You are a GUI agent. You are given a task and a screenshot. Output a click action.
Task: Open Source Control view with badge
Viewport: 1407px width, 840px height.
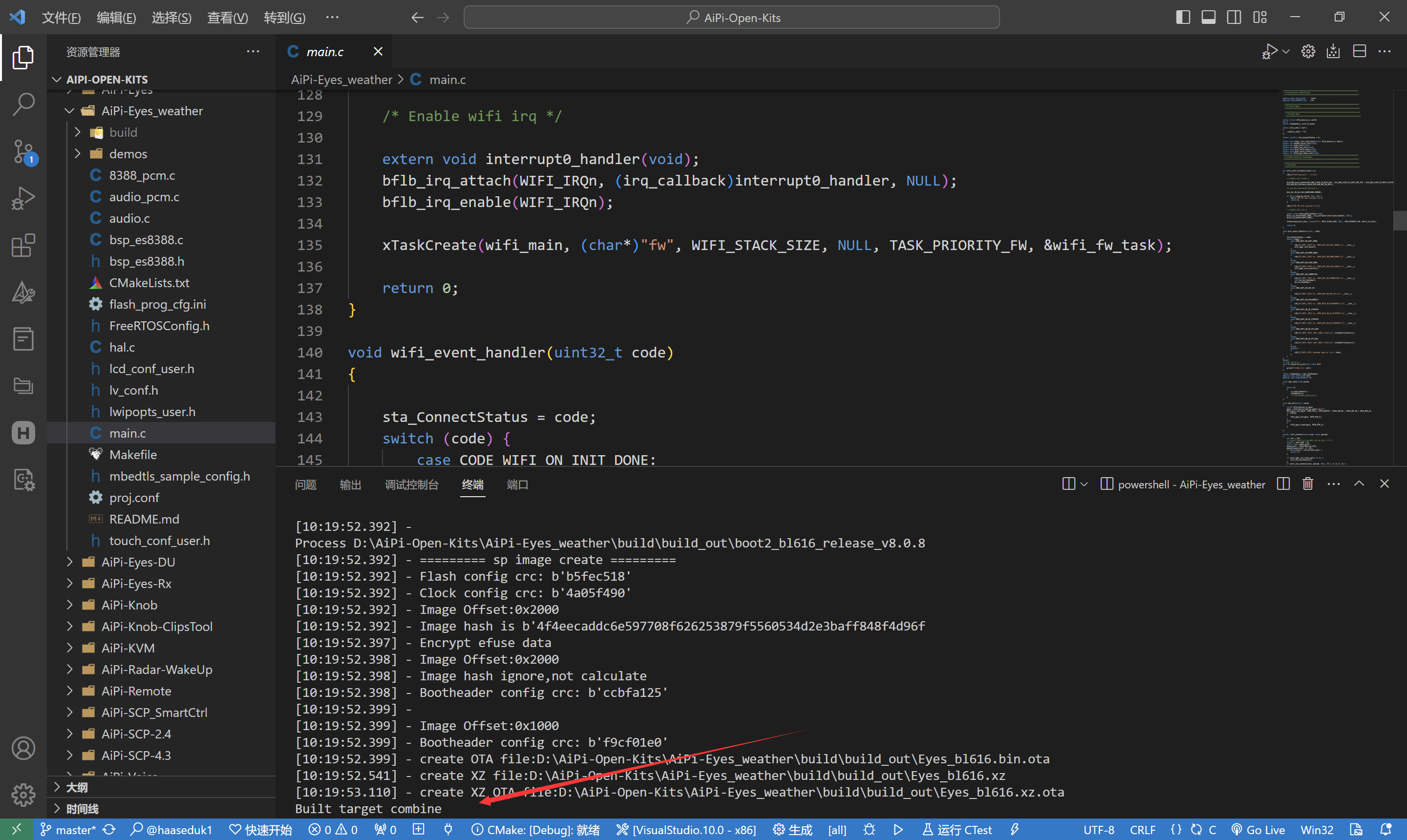tap(23, 152)
